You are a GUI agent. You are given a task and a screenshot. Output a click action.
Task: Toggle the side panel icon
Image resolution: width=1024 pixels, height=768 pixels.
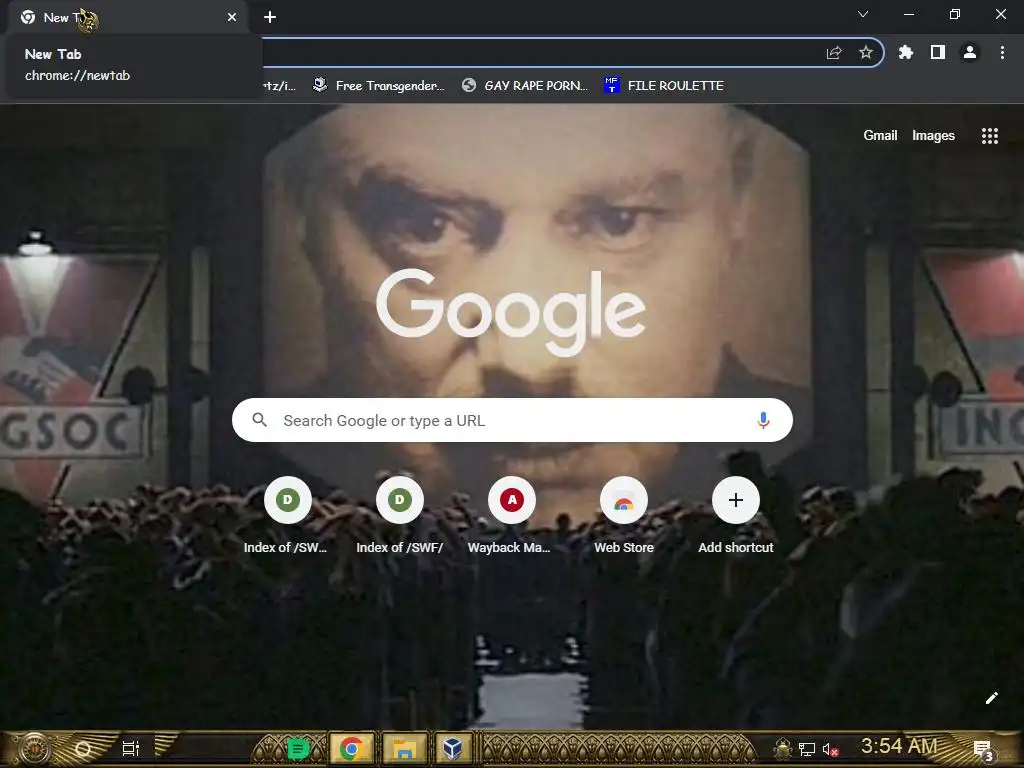(938, 52)
